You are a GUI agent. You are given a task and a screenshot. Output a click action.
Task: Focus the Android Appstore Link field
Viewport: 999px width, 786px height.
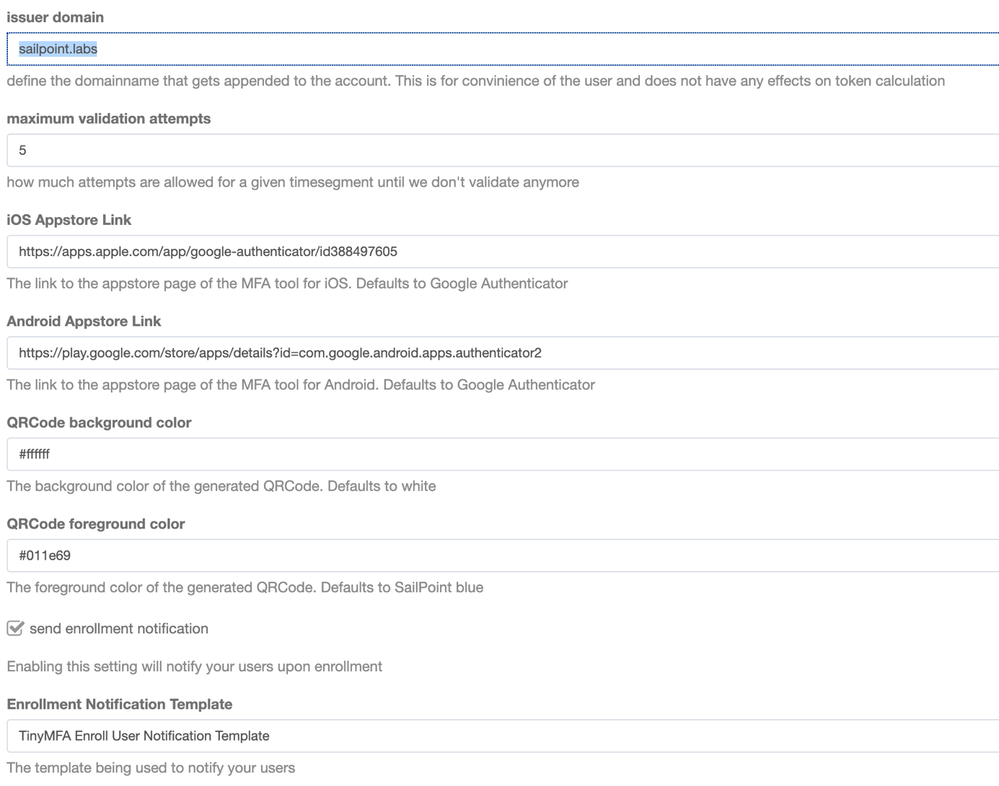point(500,353)
